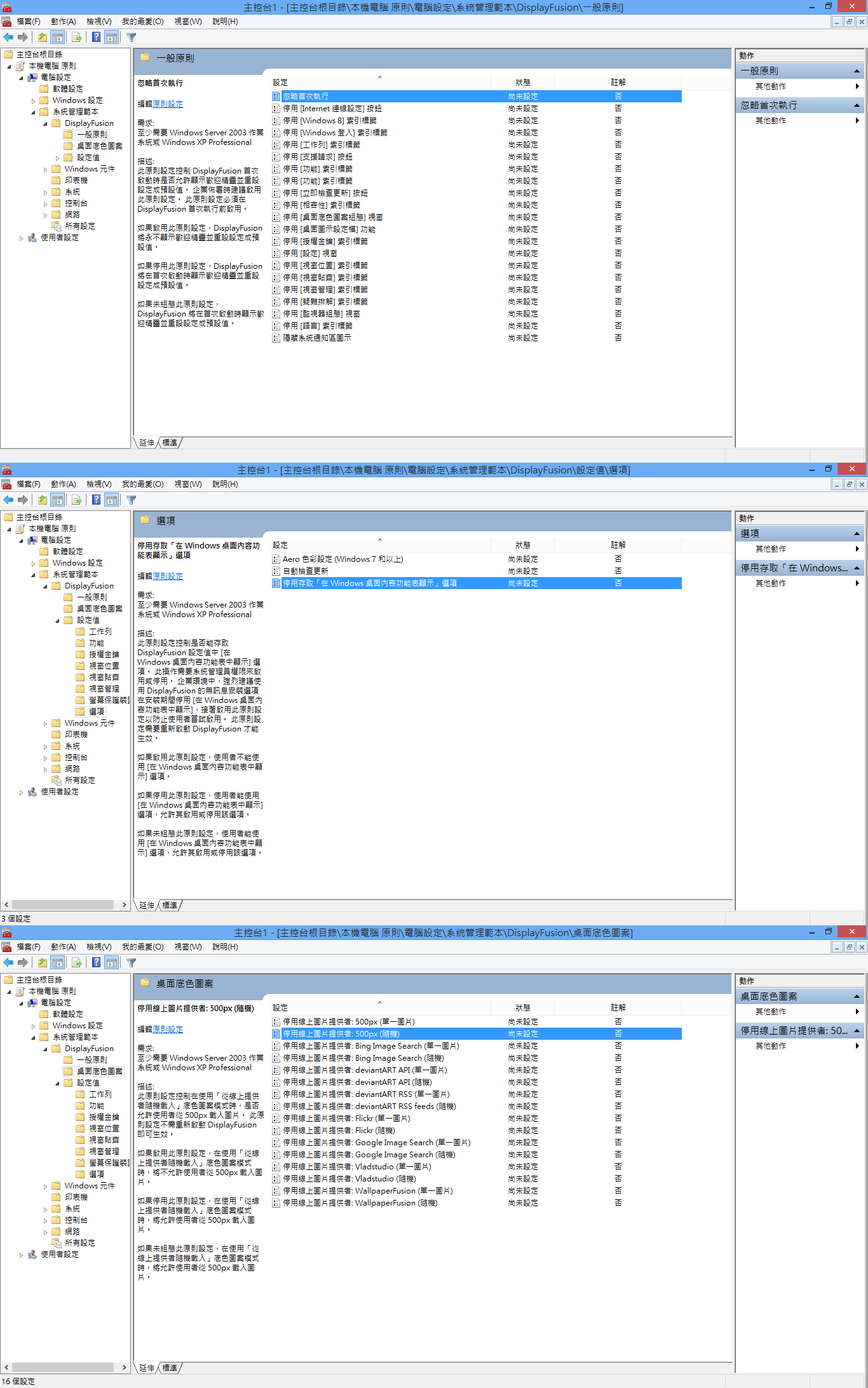868x1388 pixels.
Task: Collapse the 忽略首次執行 section in the actions pane
Action: pyautogui.click(x=857, y=105)
